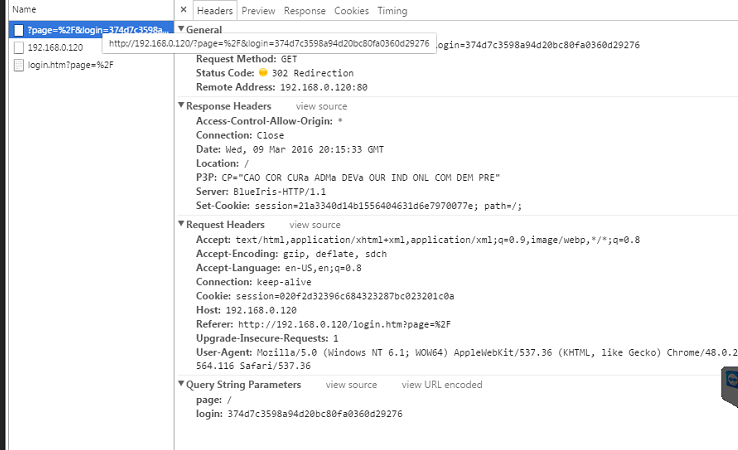The width and height of the screenshot is (738, 450).
Task: Select the Headers tab
Action: point(215,11)
